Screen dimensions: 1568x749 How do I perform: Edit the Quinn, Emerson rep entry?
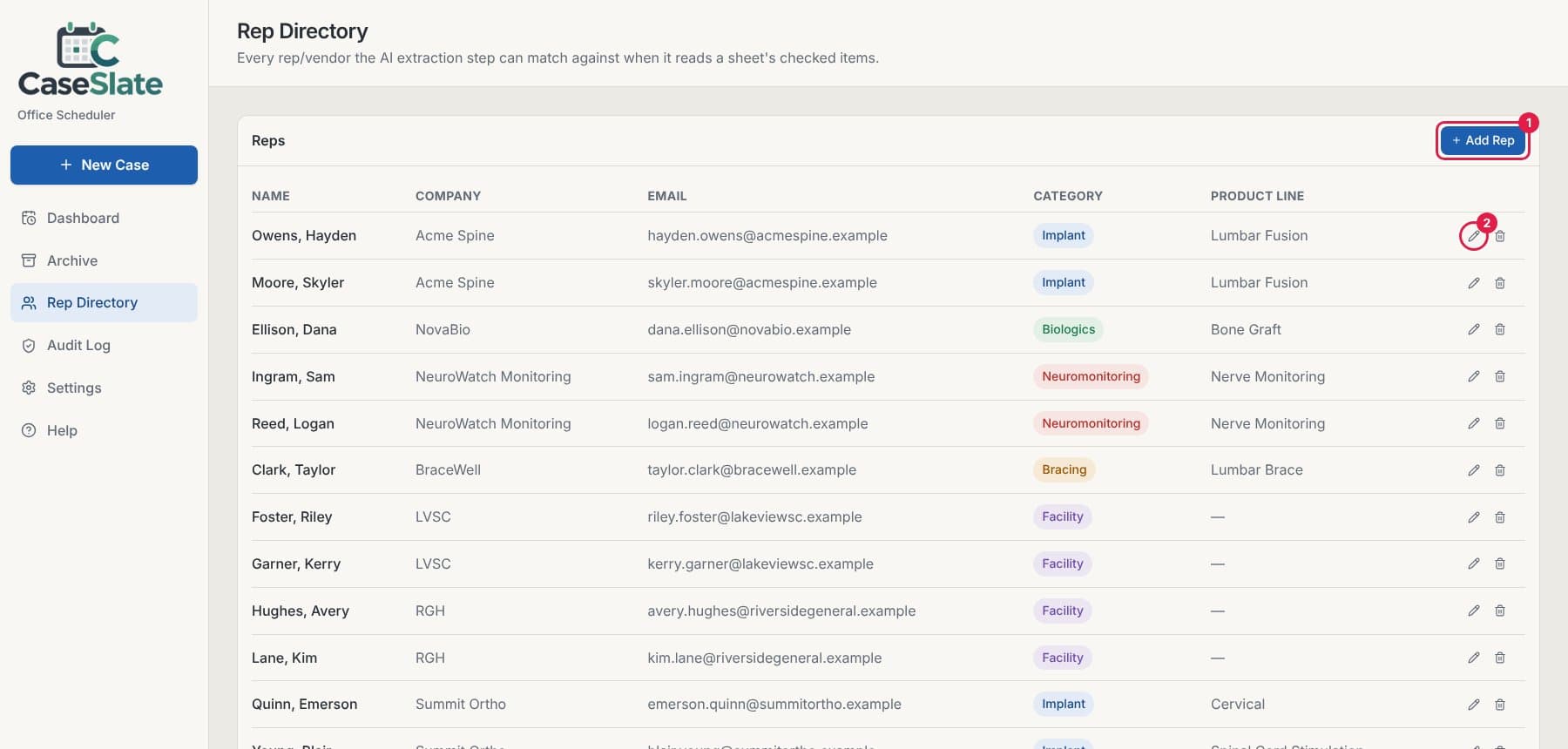pyautogui.click(x=1473, y=705)
